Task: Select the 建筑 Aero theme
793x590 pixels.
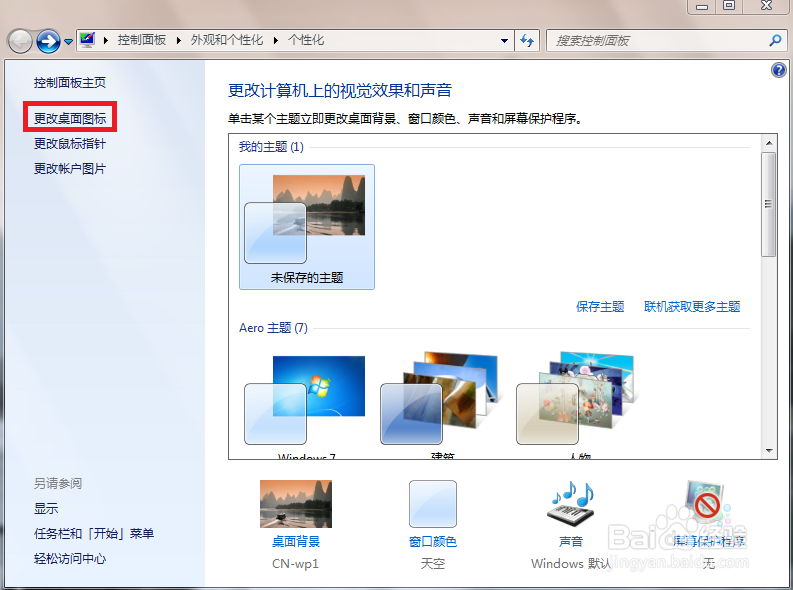Action: tap(441, 402)
